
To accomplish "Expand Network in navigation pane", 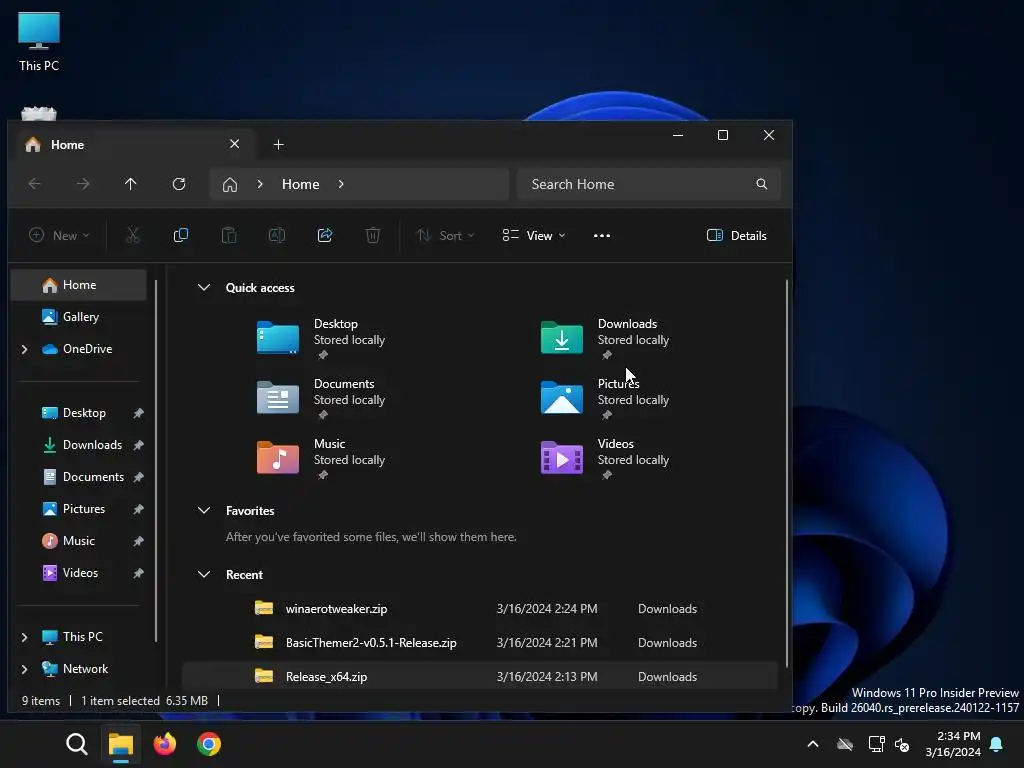I will click(24, 669).
